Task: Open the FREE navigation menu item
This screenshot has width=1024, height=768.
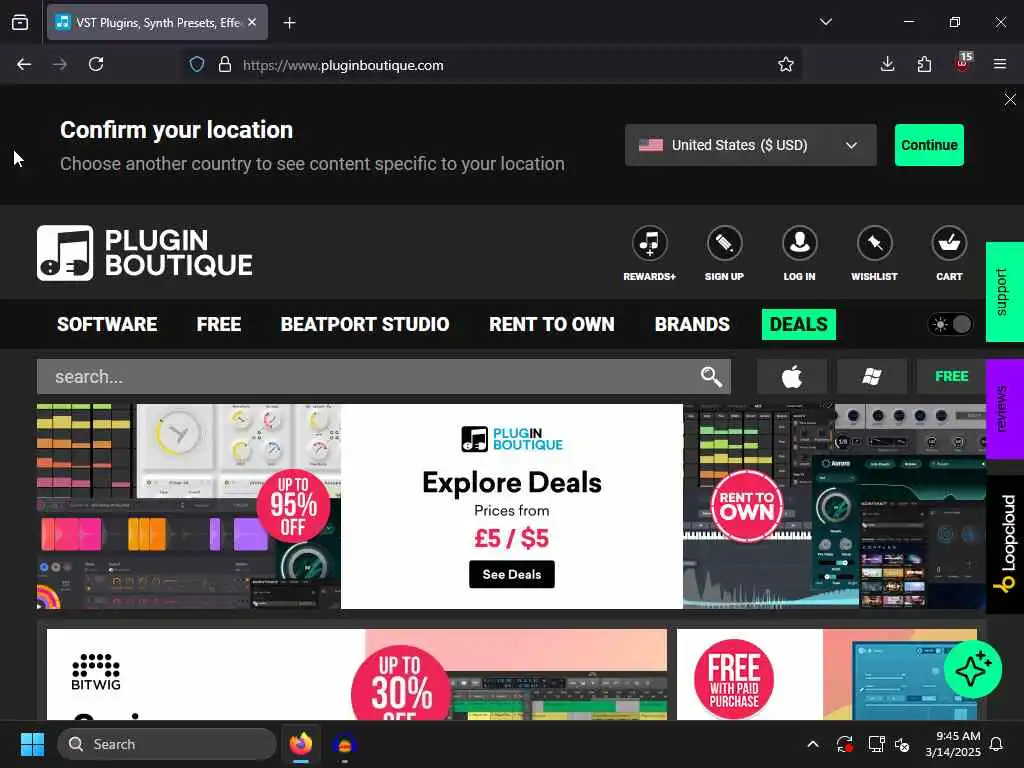Action: click(219, 325)
